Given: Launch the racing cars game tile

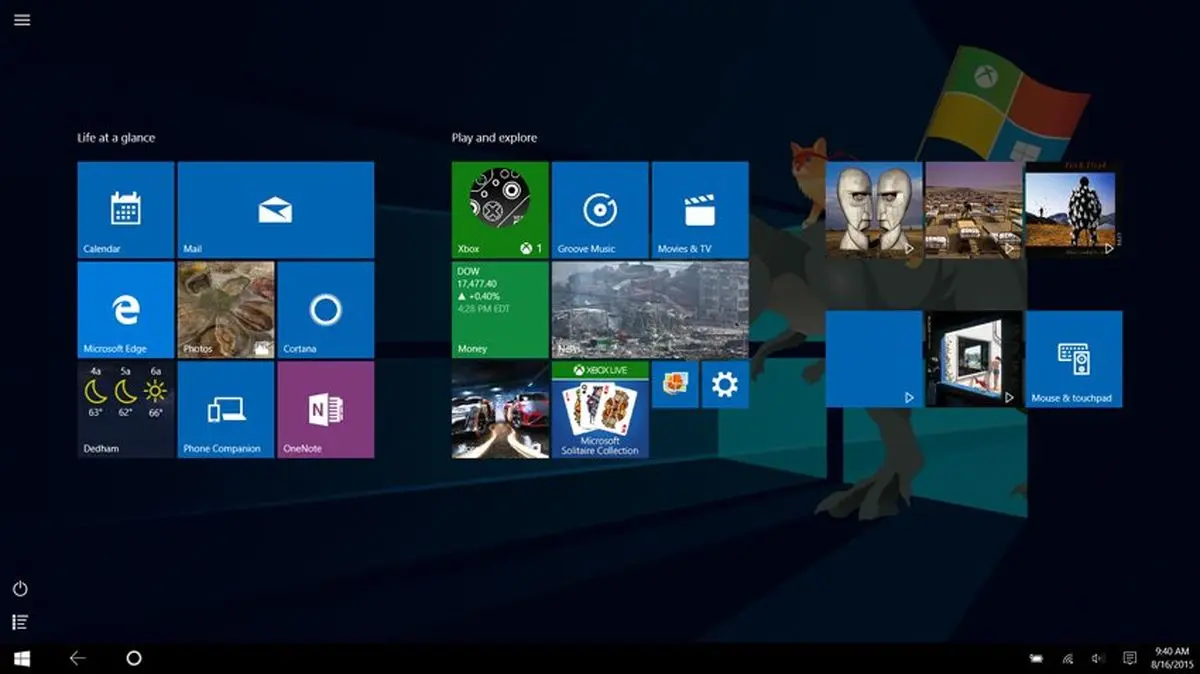Looking at the screenshot, I should click(500, 410).
